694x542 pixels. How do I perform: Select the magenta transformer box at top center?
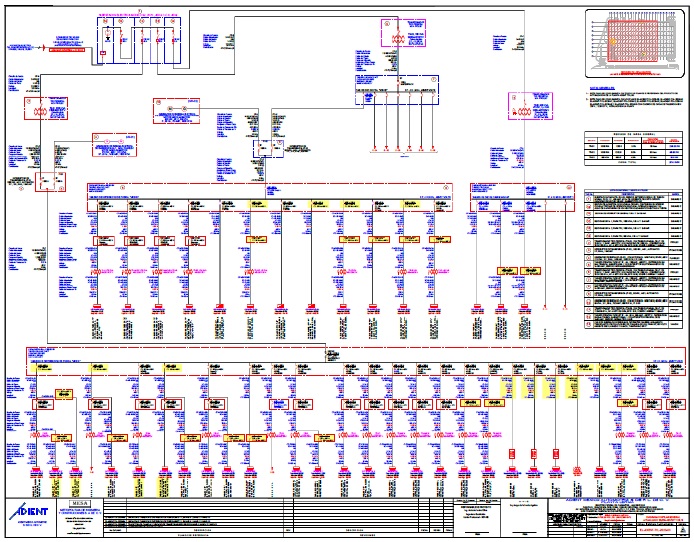click(x=404, y=35)
